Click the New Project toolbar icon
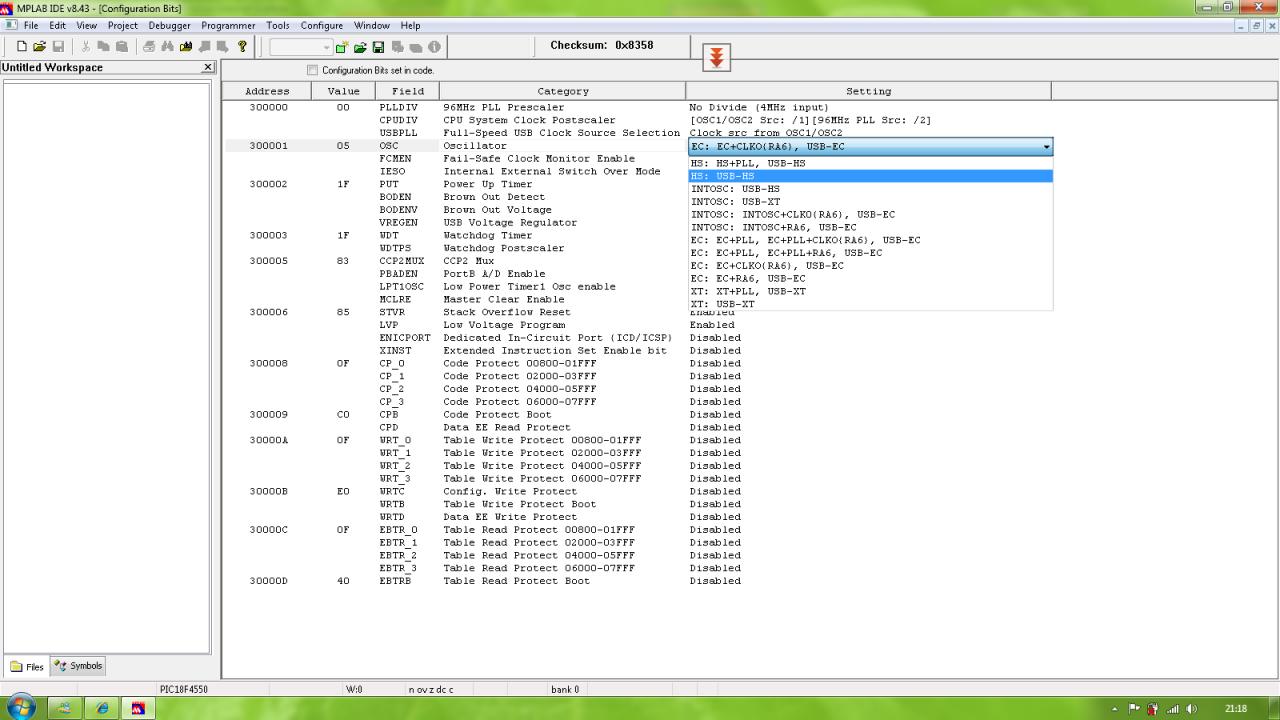The height and width of the screenshot is (720, 1280). click(x=342, y=47)
